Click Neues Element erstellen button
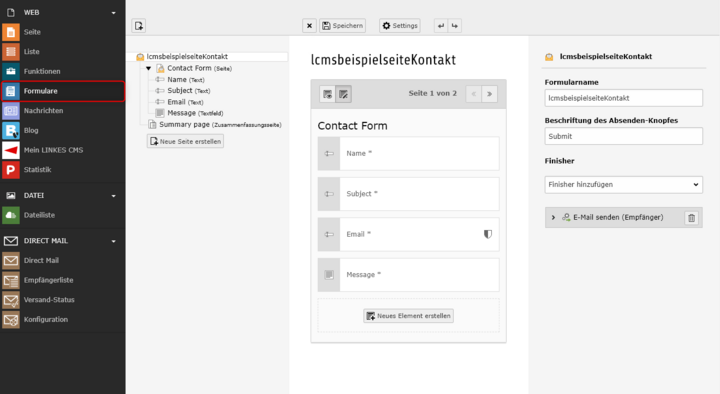Viewport: 720px width, 394px height. [x=409, y=316]
